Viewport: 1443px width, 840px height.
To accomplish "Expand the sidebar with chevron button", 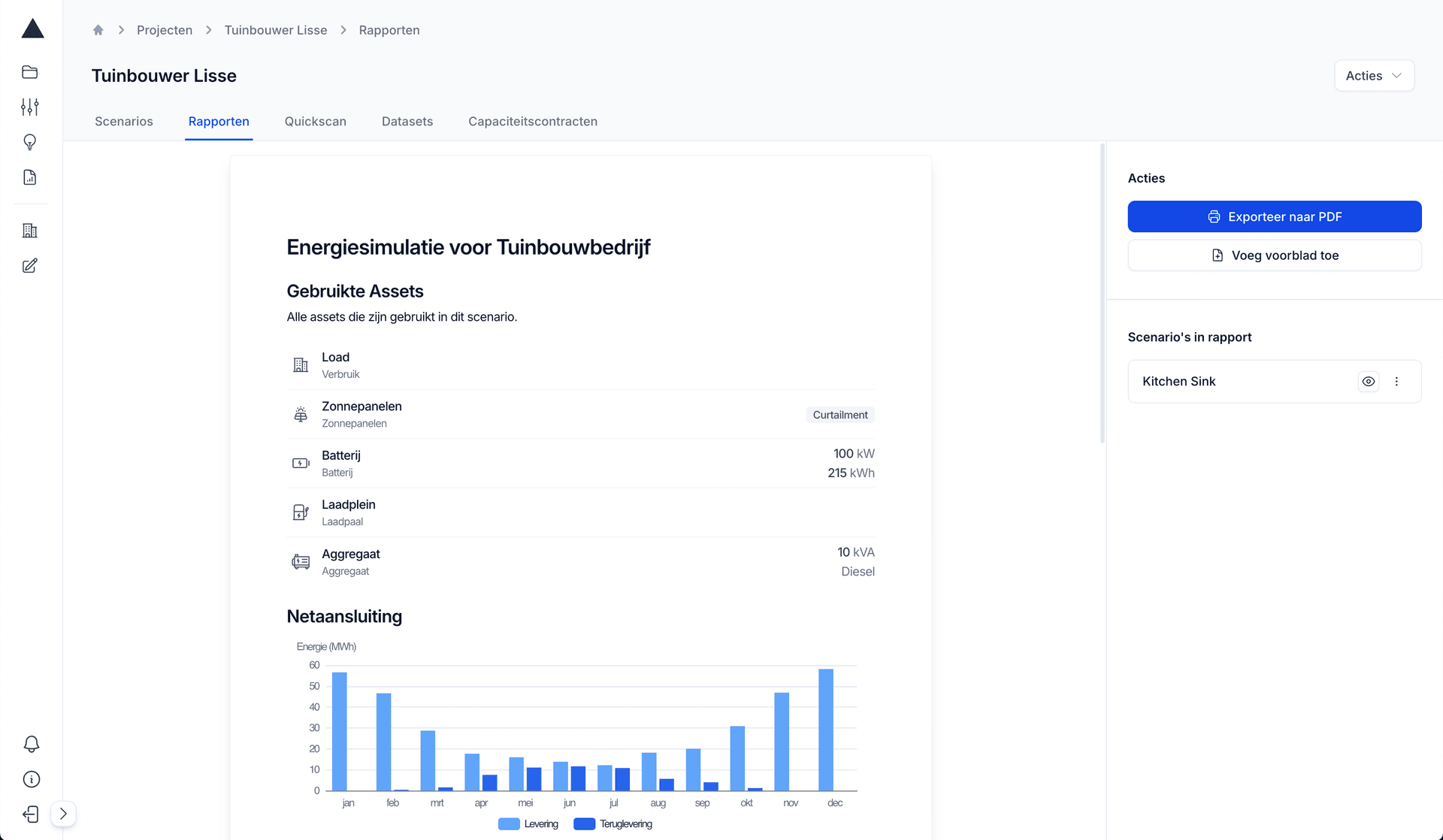I will pos(64,814).
